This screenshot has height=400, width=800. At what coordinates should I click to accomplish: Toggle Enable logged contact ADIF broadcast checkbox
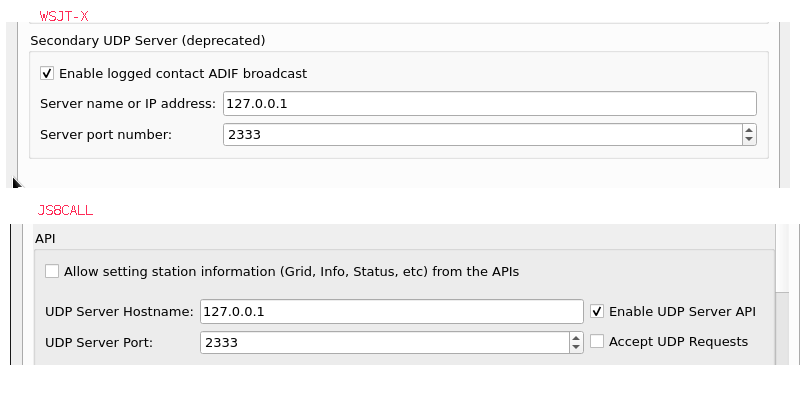point(47,73)
